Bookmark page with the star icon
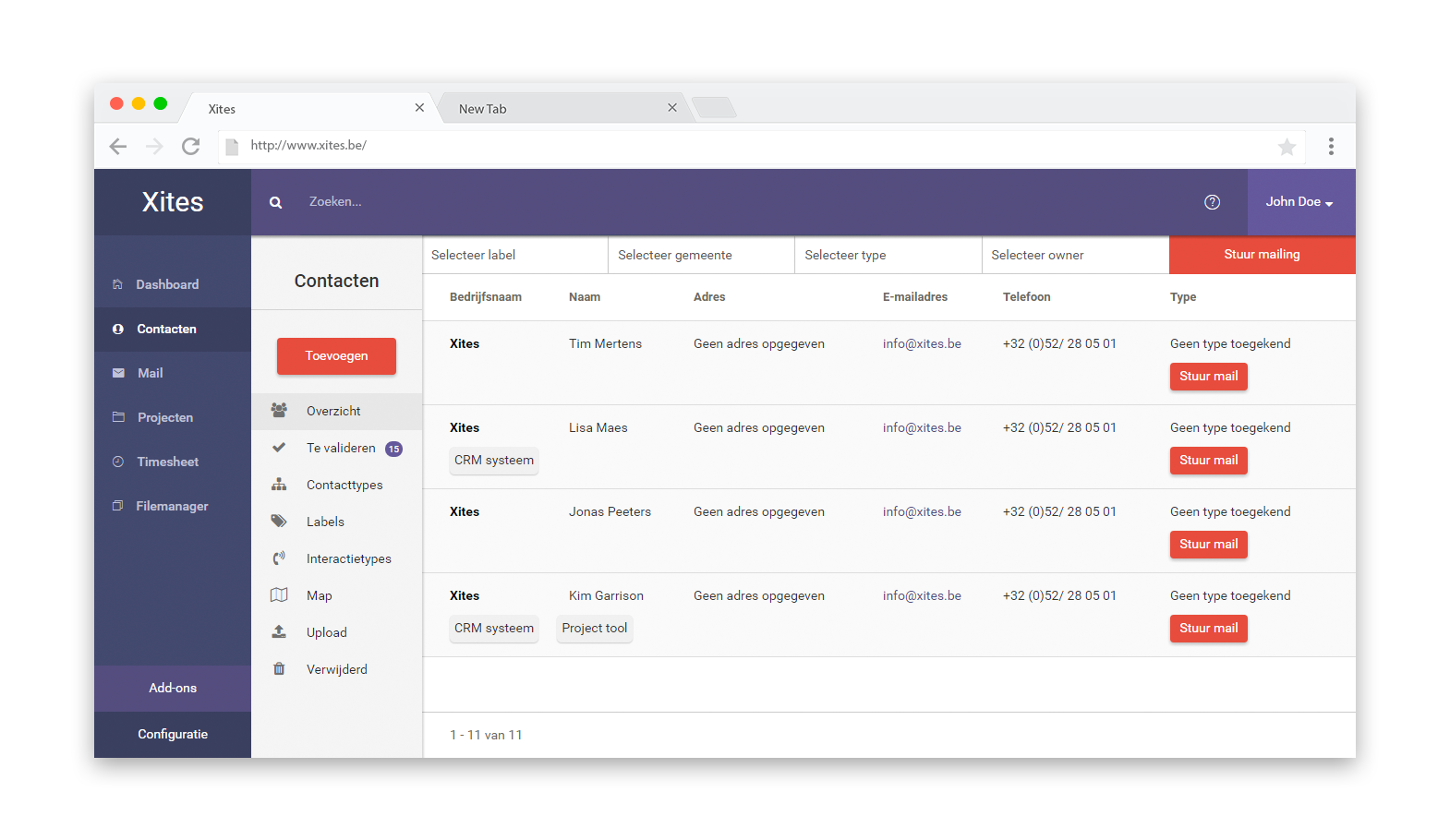The height and width of the screenshot is (840, 1450). [x=1287, y=147]
